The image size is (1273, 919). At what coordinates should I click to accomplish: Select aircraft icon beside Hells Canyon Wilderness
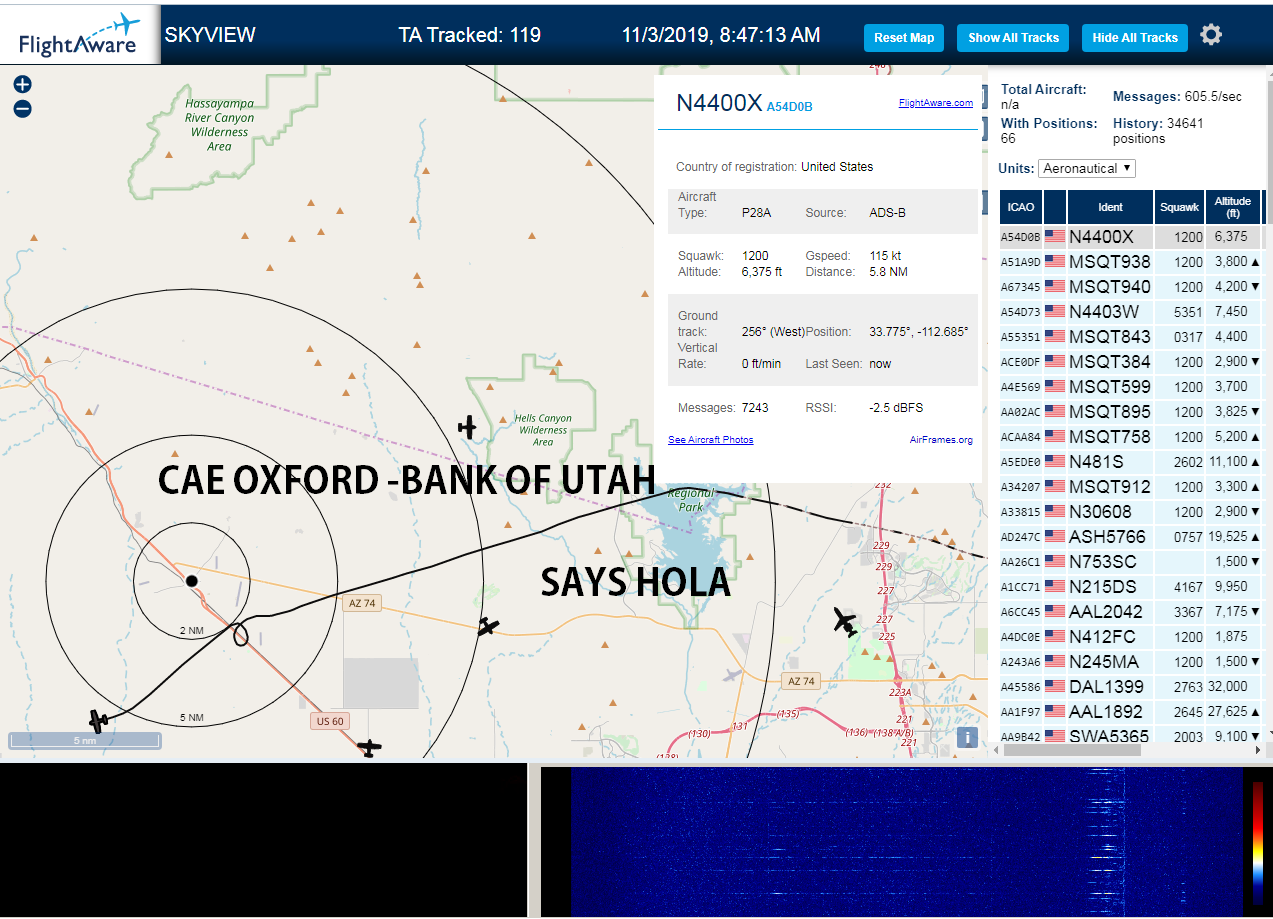coord(467,427)
